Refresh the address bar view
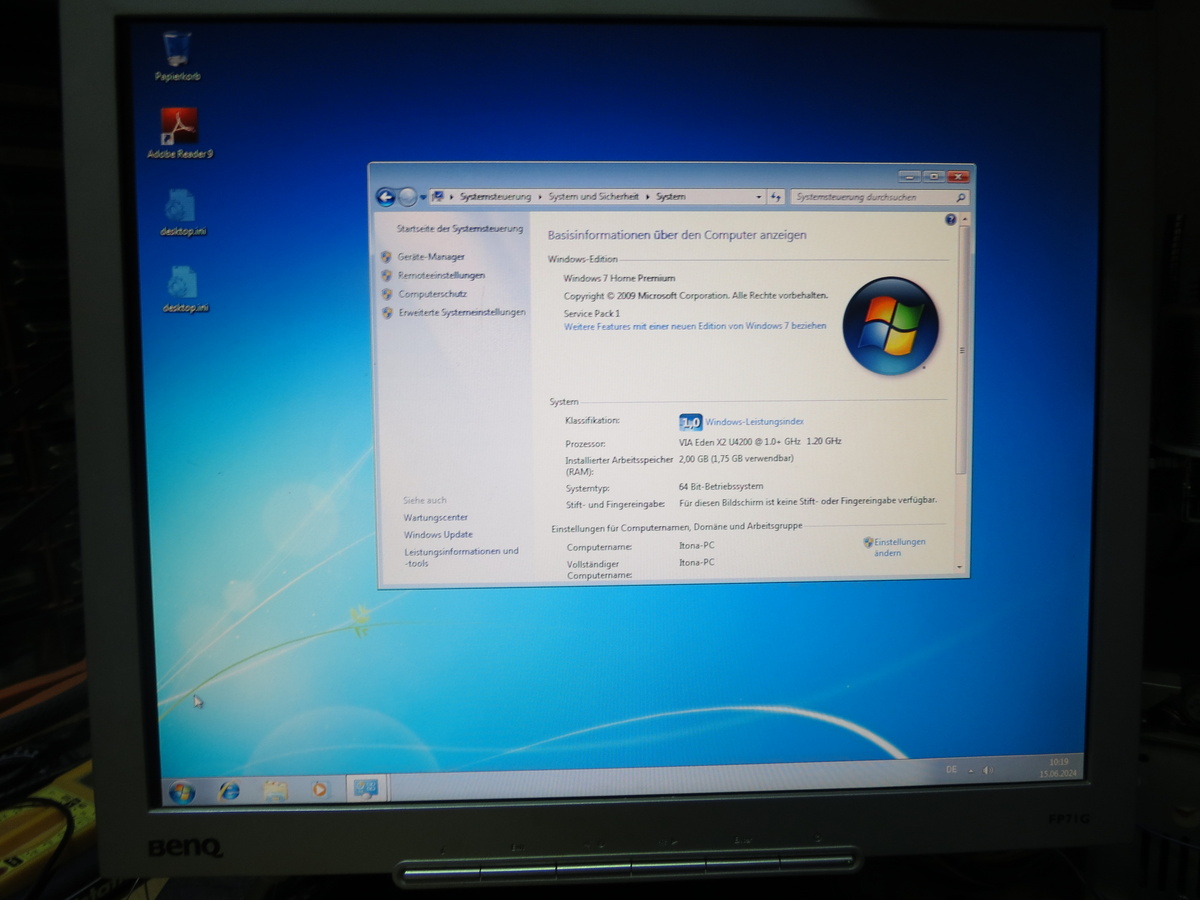Image resolution: width=1200 pixels, height=900 pixels. [x=776, y=198]
